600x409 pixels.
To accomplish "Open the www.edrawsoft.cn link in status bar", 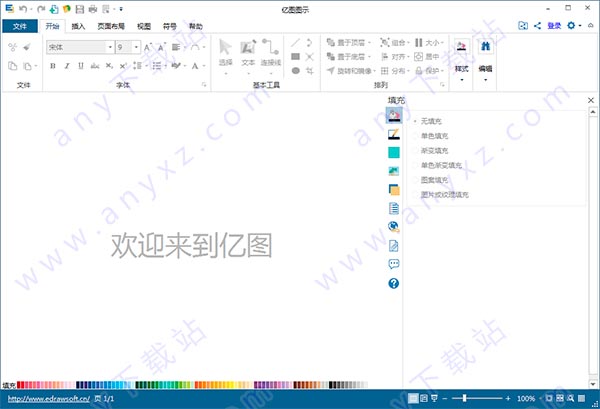I will (x=49, y=399).
